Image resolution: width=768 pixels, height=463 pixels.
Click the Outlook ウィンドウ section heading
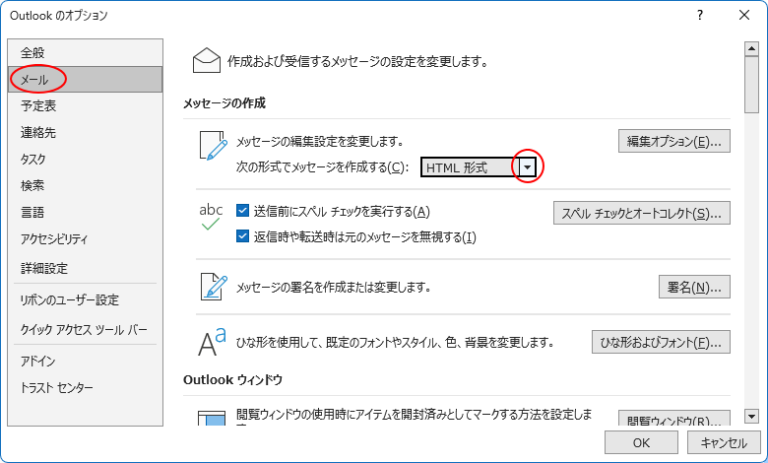[233, 380]
